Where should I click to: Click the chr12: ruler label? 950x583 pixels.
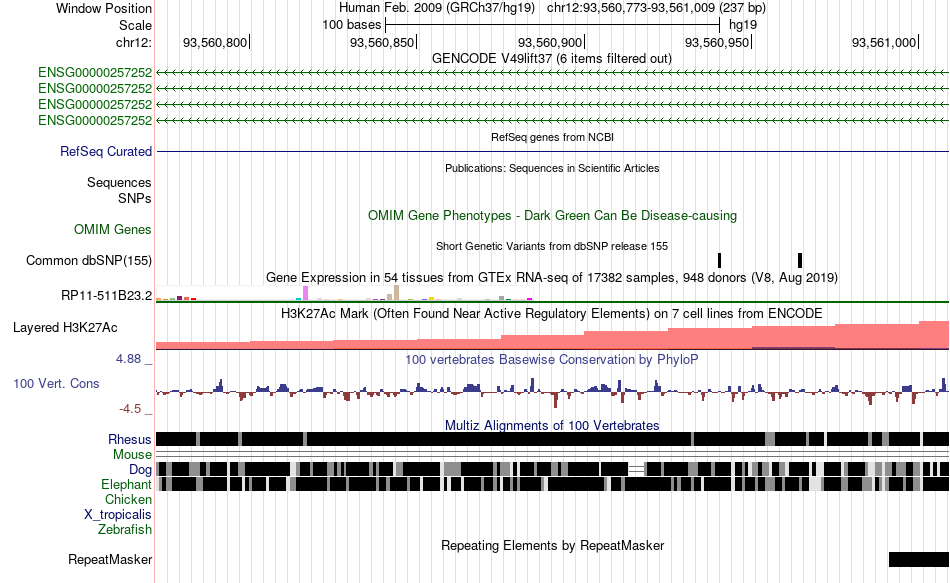pyautogui.click(x=134, y=42)
